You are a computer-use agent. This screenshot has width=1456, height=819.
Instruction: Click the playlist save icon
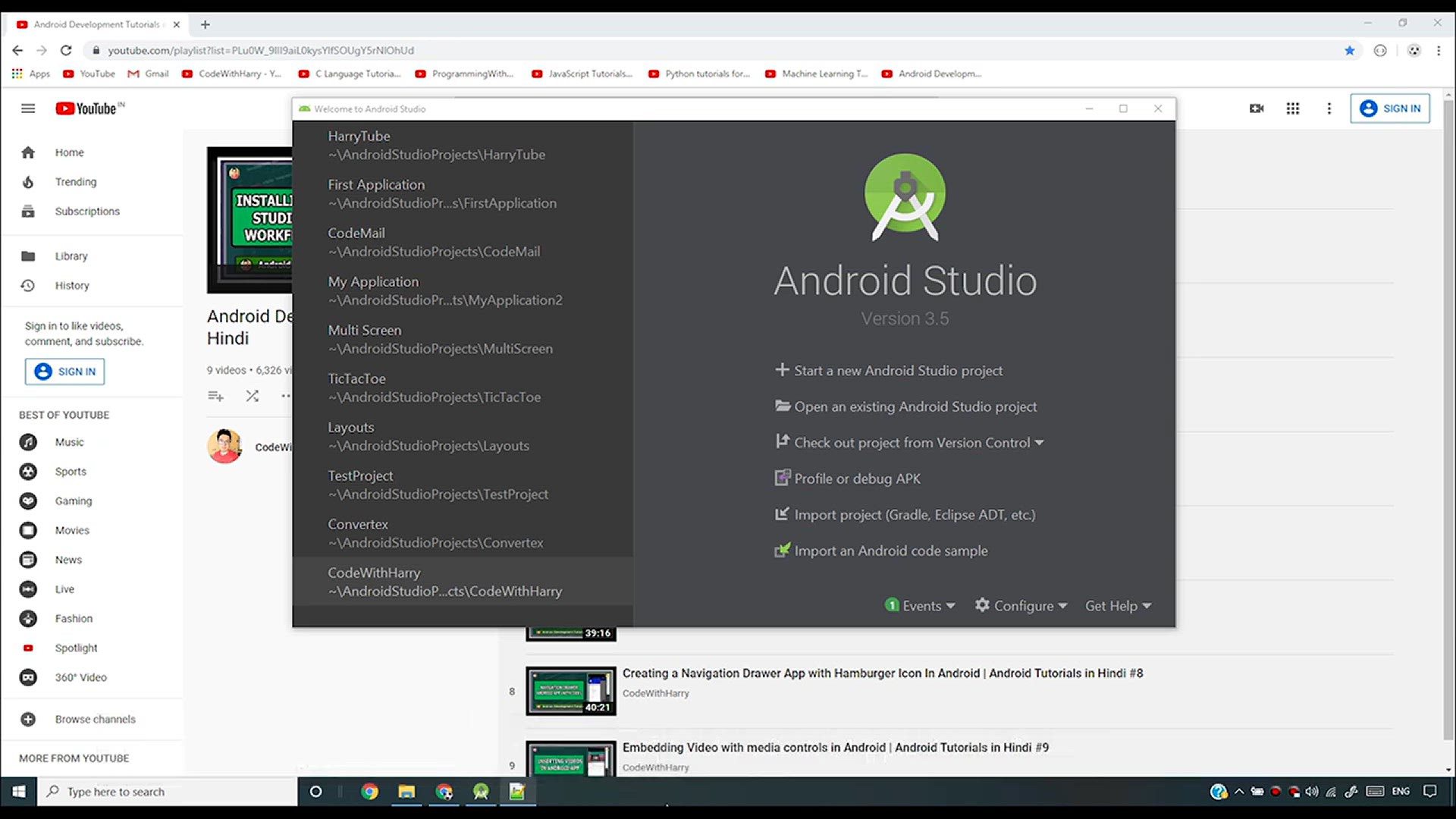point(215,396)
